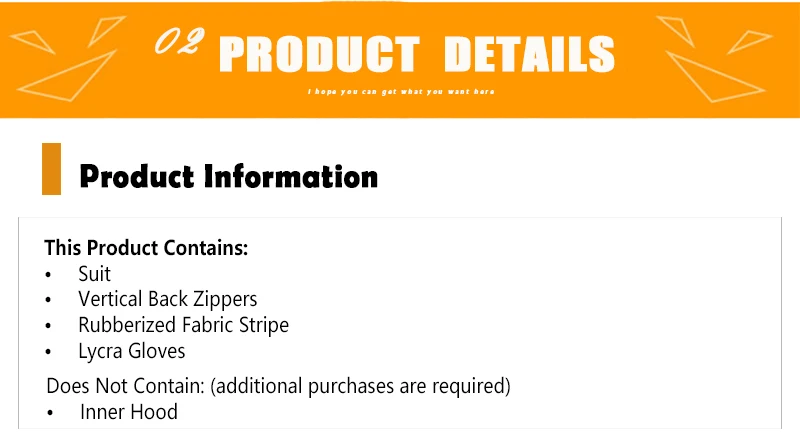
Task: Click the orange bar beside Product Information
Action: (52, 169)
